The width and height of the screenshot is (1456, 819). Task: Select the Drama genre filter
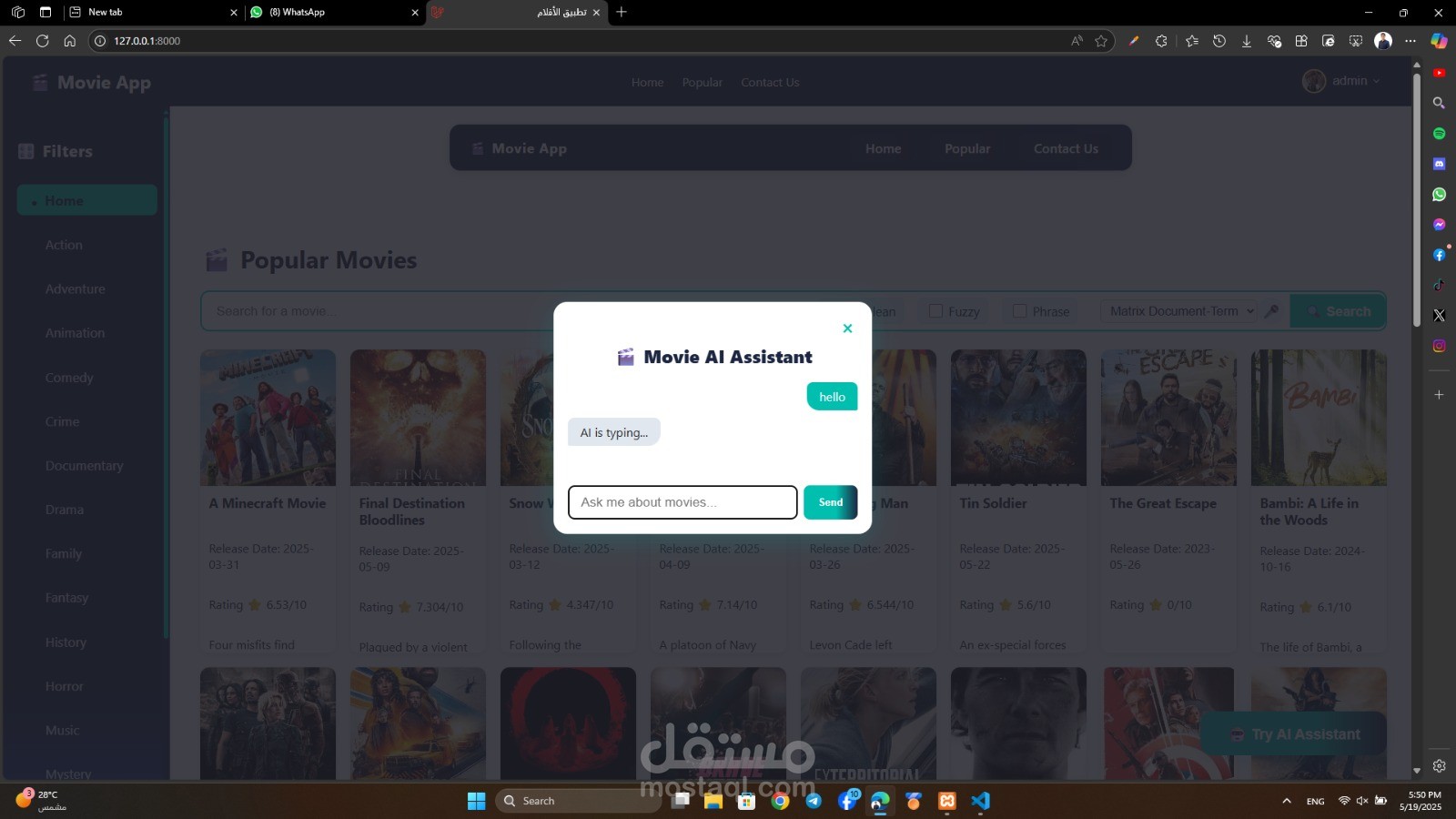point(64,510)
